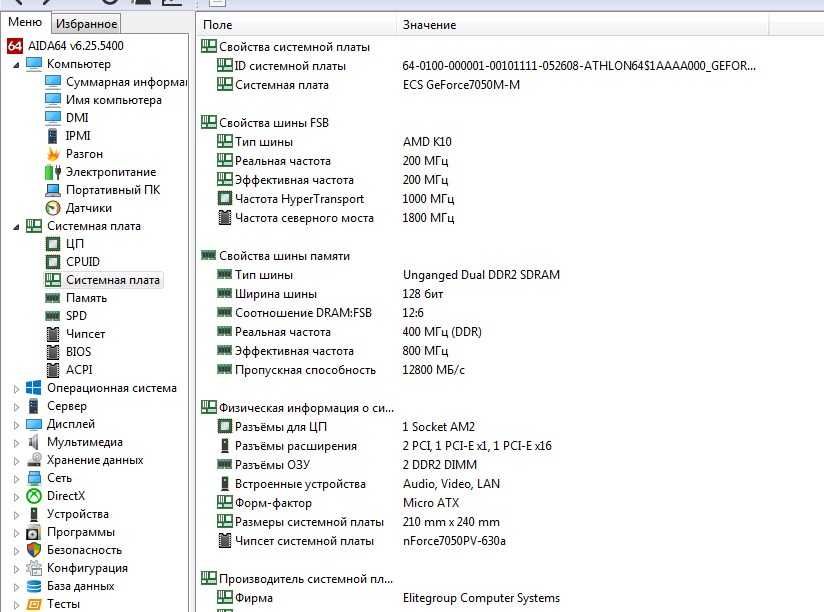
Task: Click the Хранение данных drive icon
Action: tap(34, 460)
